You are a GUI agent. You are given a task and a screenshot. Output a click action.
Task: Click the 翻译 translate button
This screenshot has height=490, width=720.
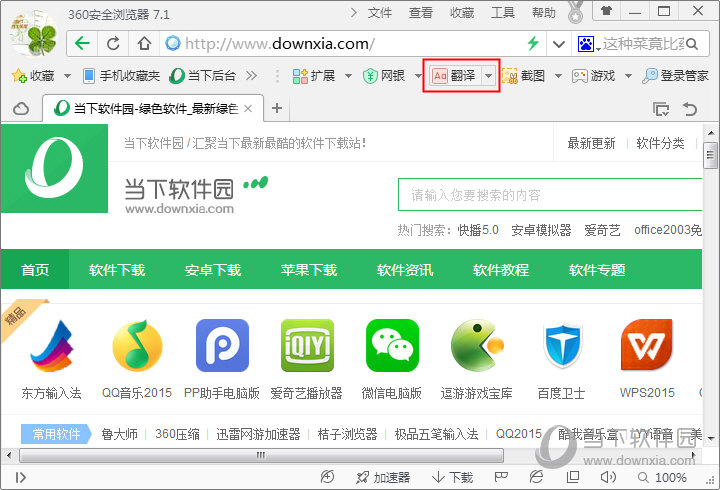point(455,75)
